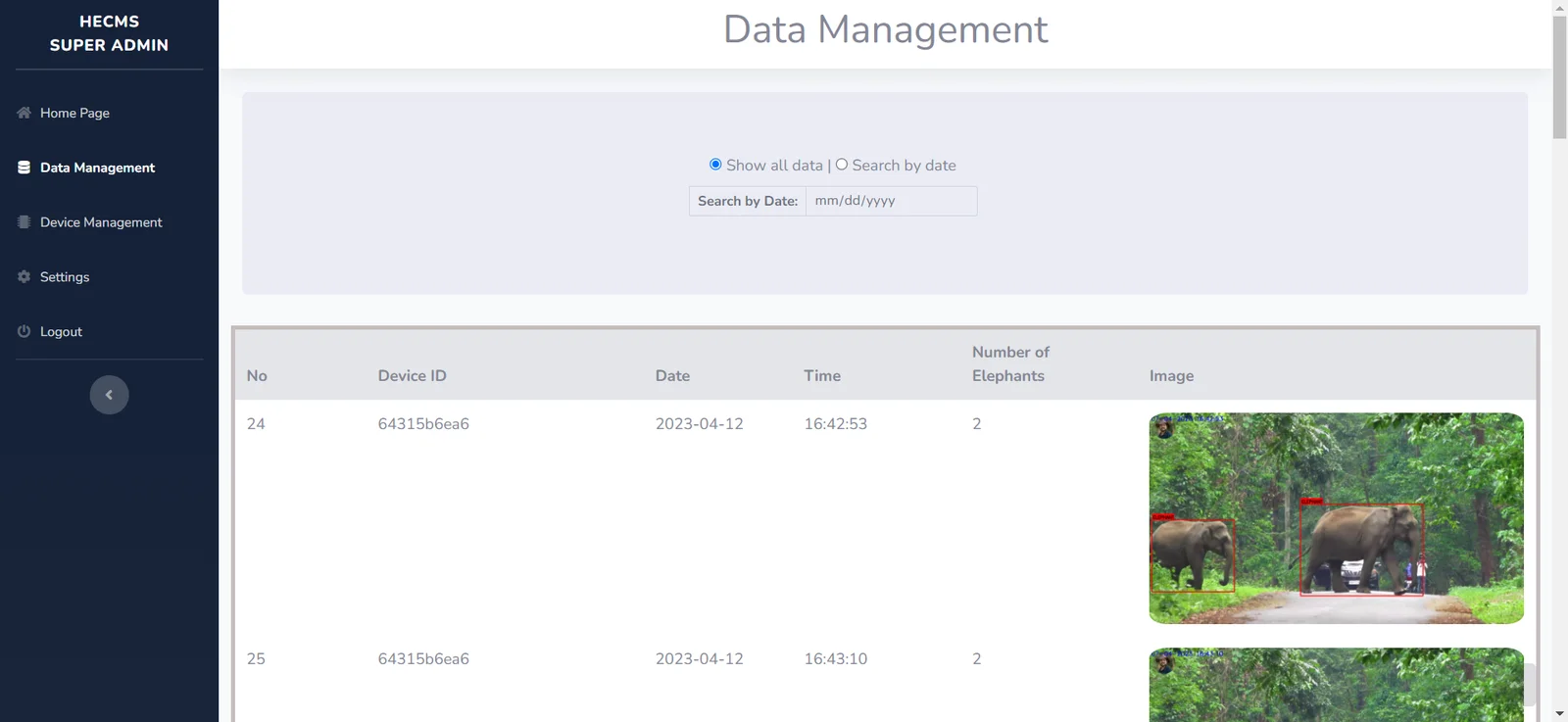Viewport: 1568px width, 722px height.
Task: Click Device ID 64315b6ea6 in row 24
Action: click(x=423, y=424)
